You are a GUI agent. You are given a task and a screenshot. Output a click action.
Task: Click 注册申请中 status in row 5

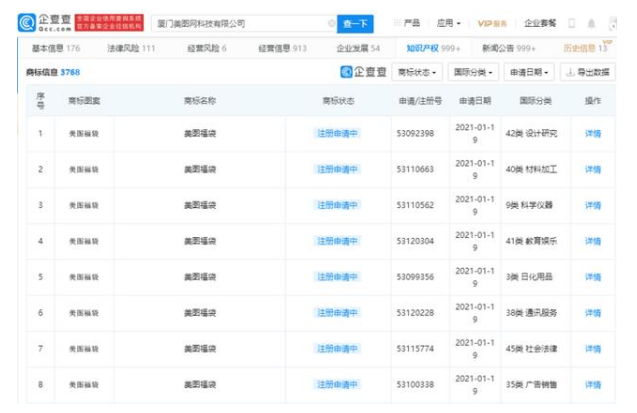click(x=337, y=277)
